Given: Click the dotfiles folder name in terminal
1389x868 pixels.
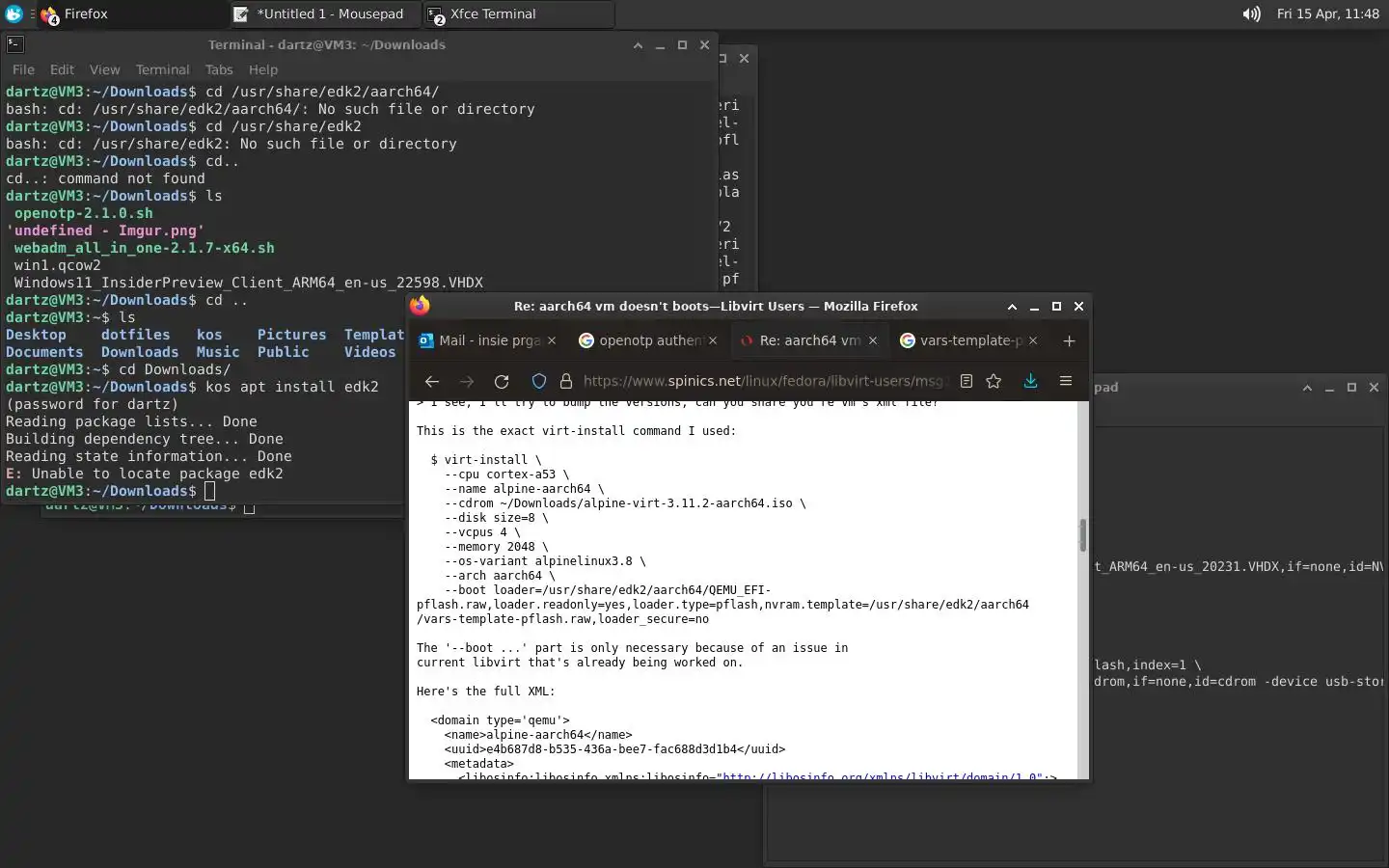Looking at the screenshot, I should pyautogui.click(x=135, y=335).
